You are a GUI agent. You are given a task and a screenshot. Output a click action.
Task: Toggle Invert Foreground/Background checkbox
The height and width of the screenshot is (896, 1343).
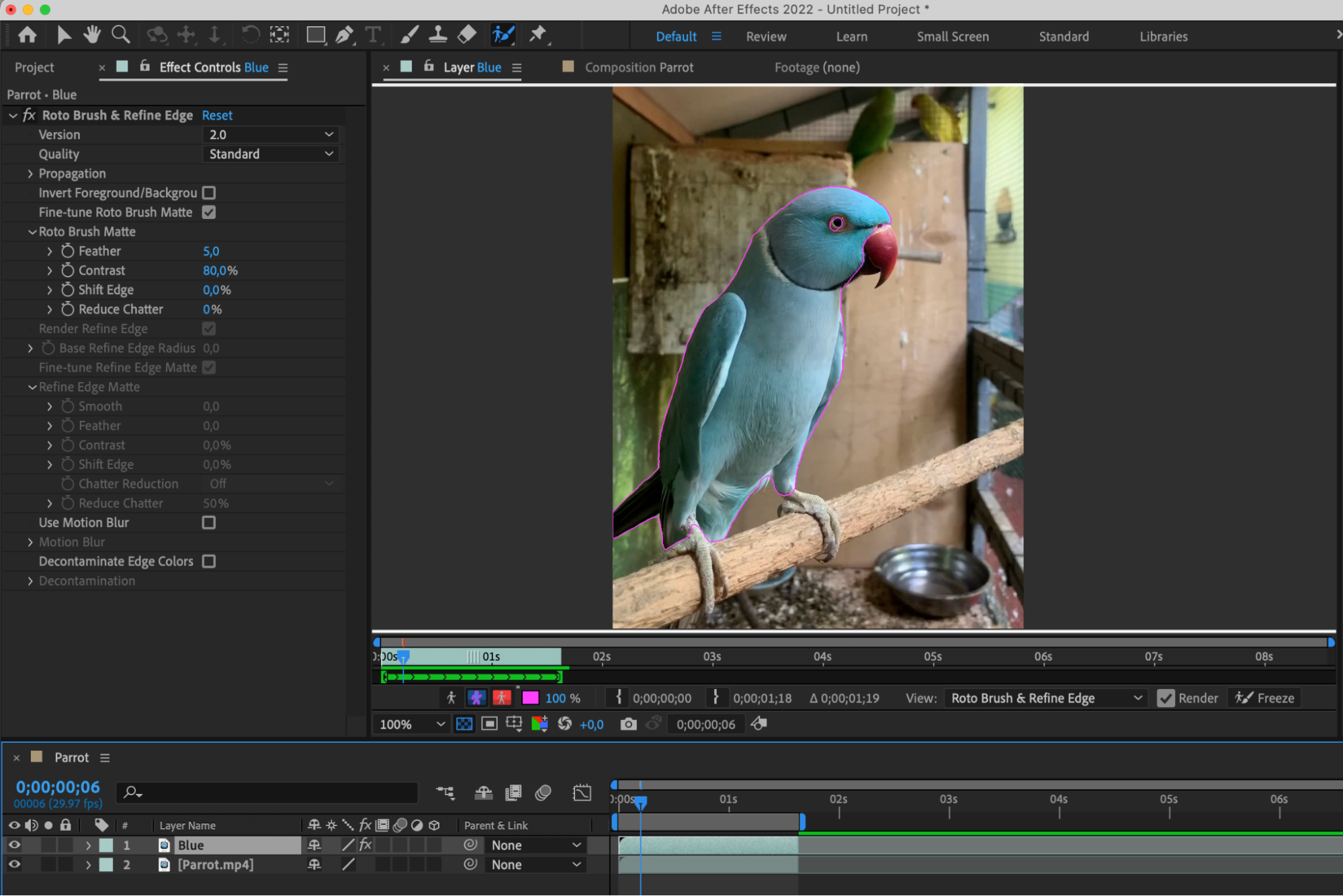click(209, 193)
